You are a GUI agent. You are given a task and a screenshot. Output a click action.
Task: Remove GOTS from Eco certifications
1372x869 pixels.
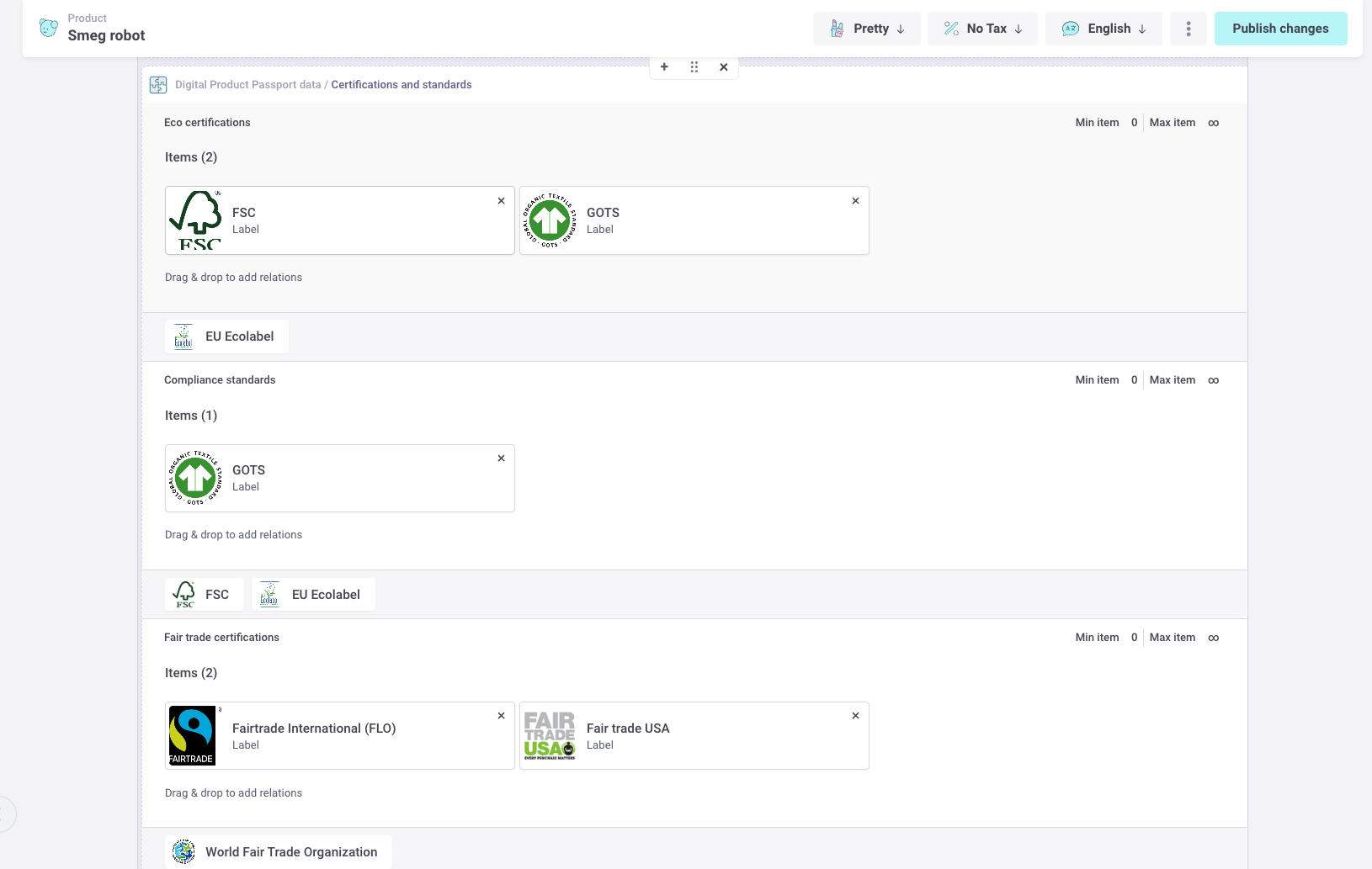pyautogui.click(x=855, y=201)
